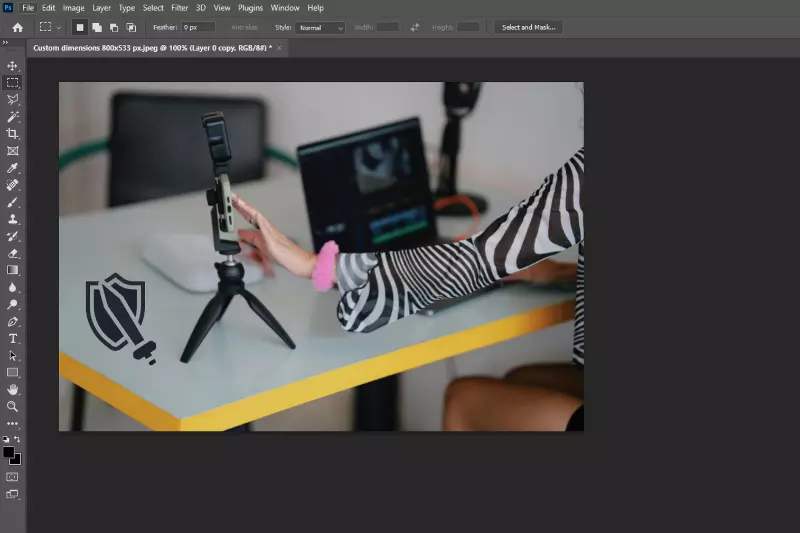Screen dimensions: 800x533
Task: Open the Window menu
Action: pyautogui.click(x=285, y=8)
